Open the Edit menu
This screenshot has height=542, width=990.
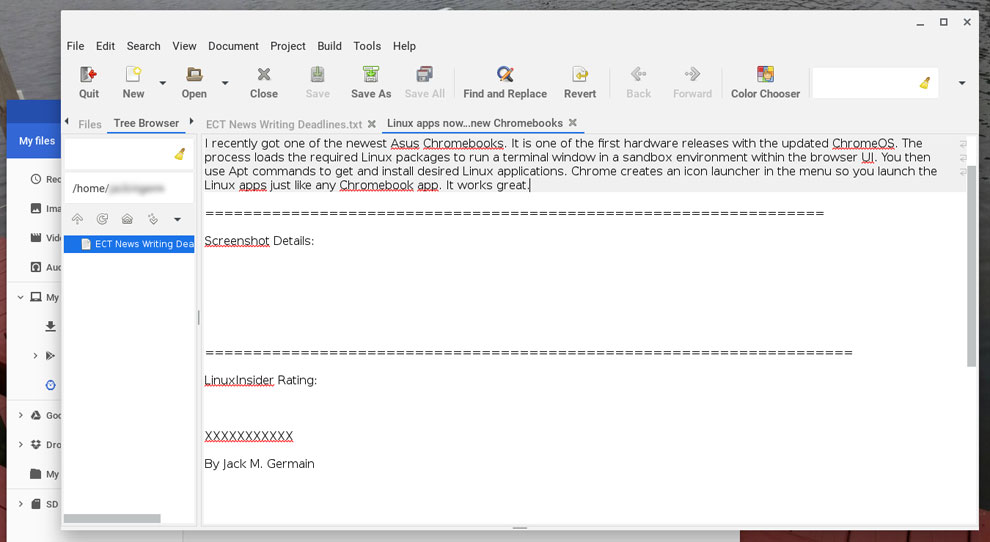105,46
